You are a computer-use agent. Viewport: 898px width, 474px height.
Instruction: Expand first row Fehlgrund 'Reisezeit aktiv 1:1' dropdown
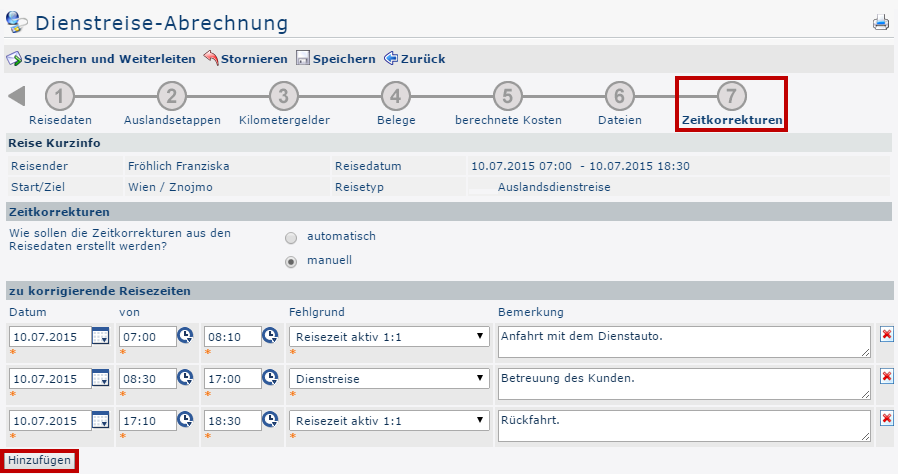click(x=387, y=337)
